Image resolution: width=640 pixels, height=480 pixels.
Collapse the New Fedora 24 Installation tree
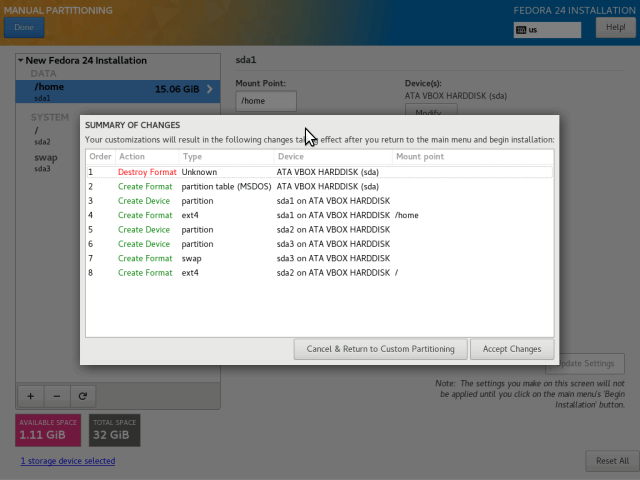[20, 60]
